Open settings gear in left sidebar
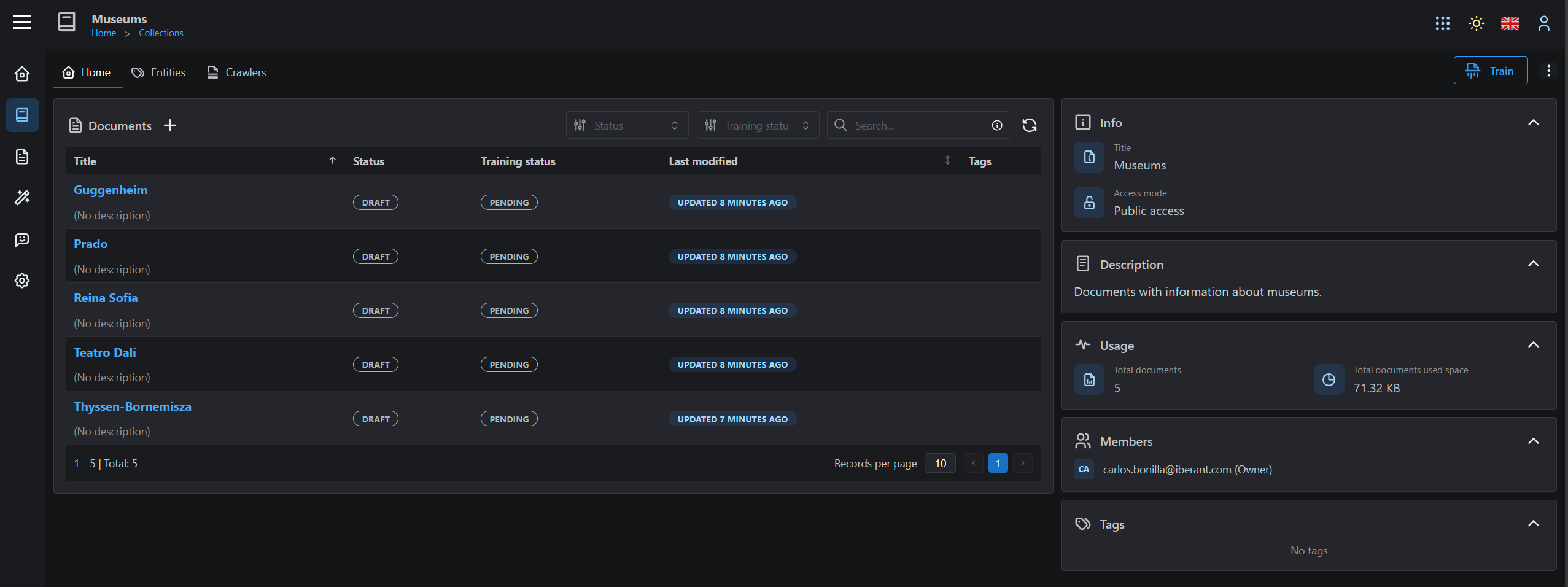Screen dimensions: 1568x587 [22, 281]
